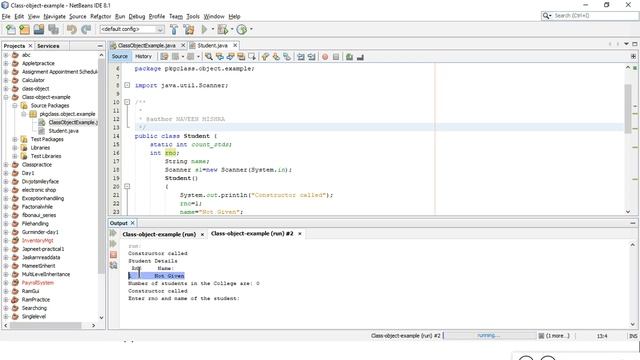Click the Next Bookmark icon
This screenshot has width=640, height=360.
pyautogui.click(x=276, y=57)
